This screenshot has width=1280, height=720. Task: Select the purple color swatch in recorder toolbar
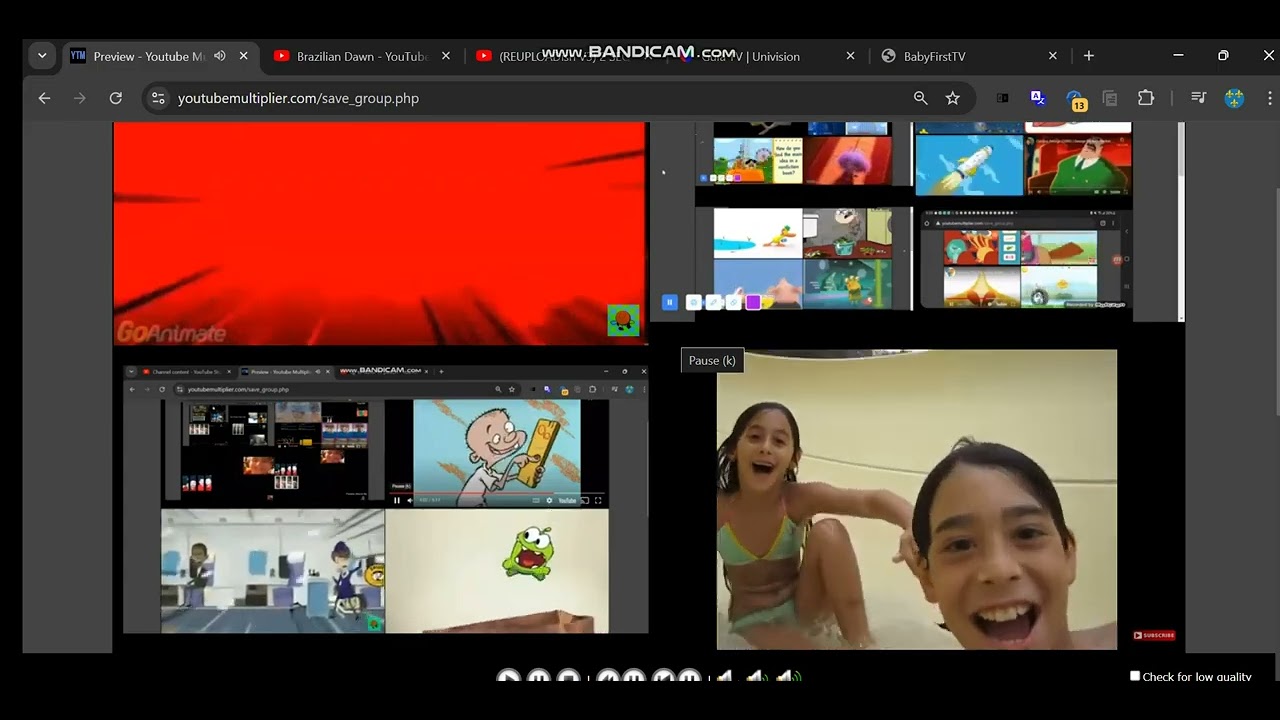click(753, 302)
